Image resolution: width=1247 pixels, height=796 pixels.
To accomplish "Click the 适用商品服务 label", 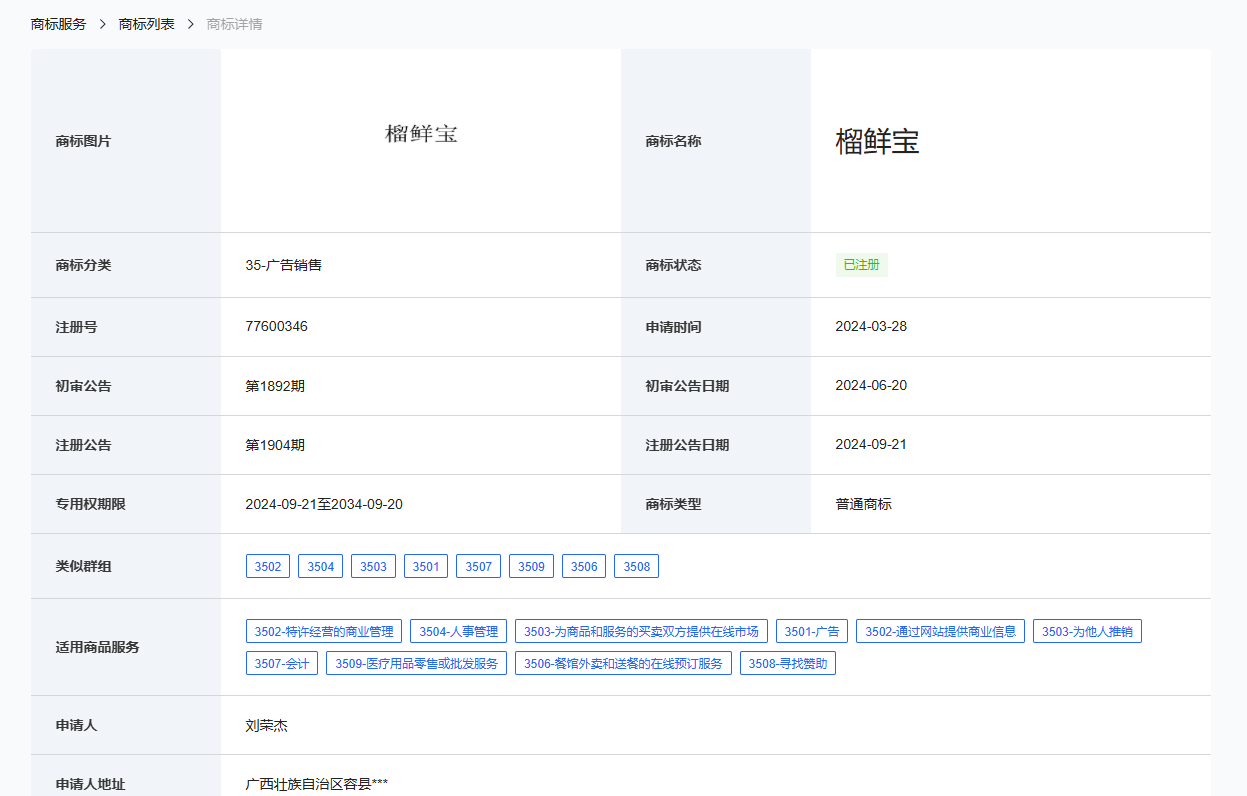I will 98,647.
